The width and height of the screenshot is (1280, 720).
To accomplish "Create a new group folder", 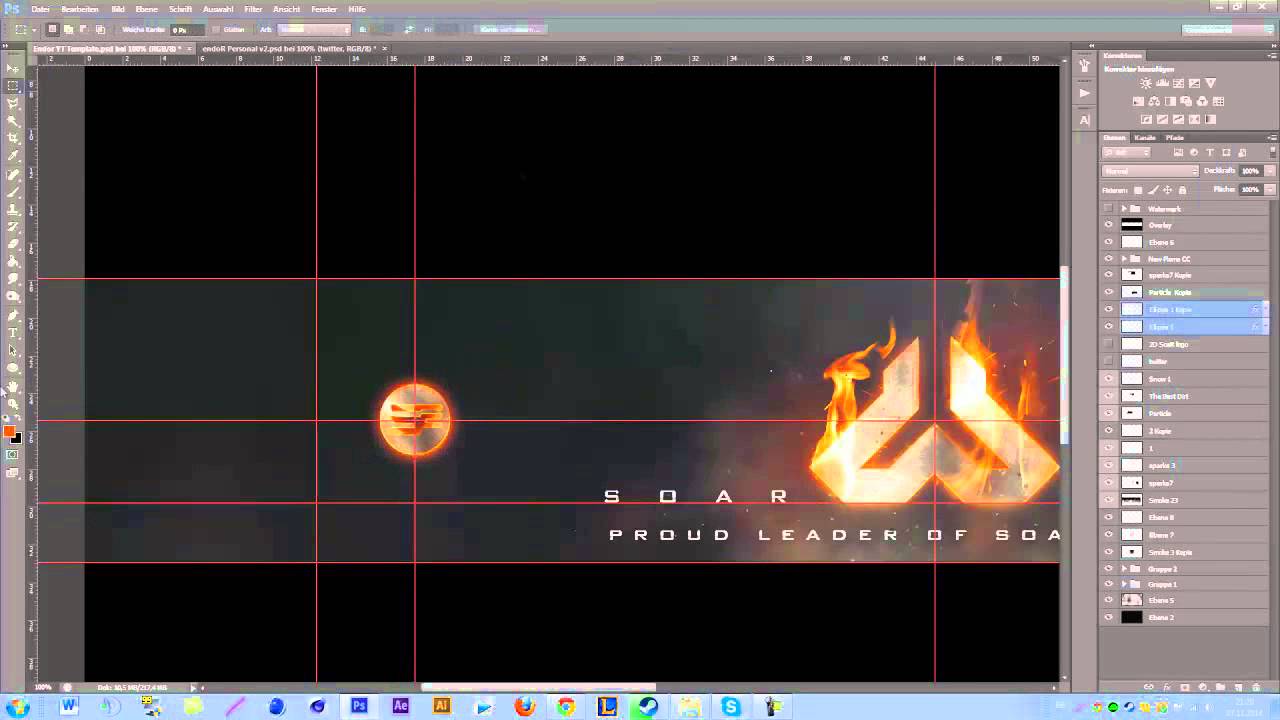I will tap(1221, 688).
